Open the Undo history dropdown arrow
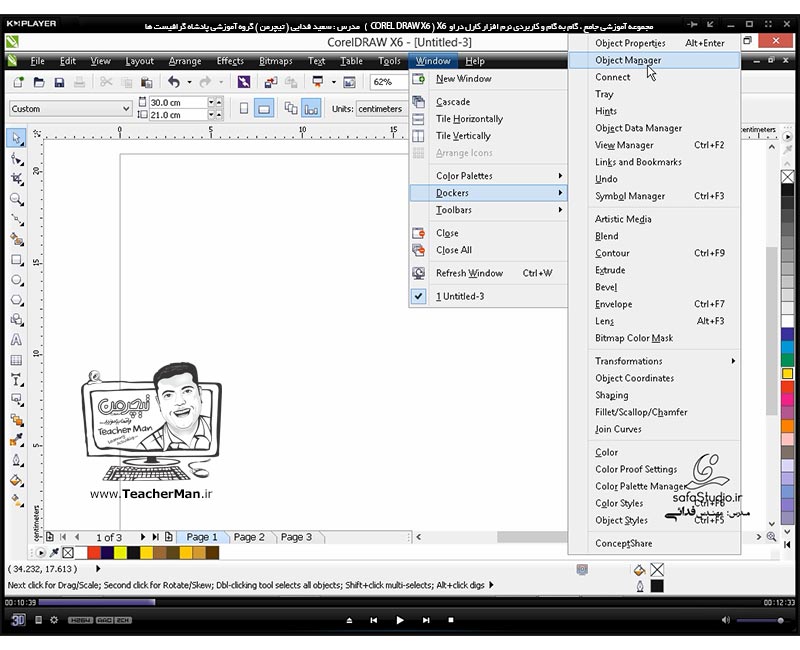The height and width of the screenshot is (650, 800). [x=189, y=82]
